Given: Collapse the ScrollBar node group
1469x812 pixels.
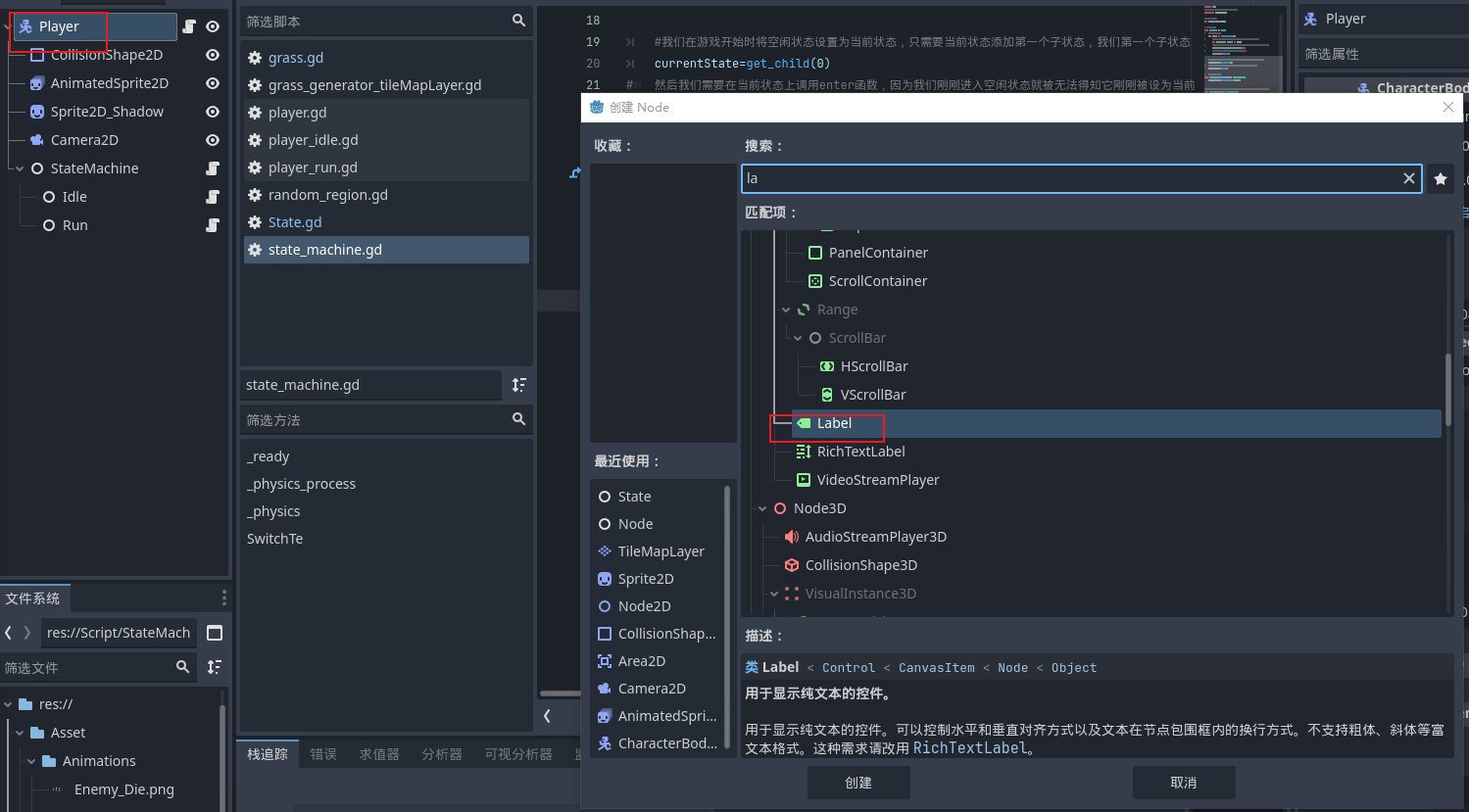Looking at the screenshot, I should [798, 338].
